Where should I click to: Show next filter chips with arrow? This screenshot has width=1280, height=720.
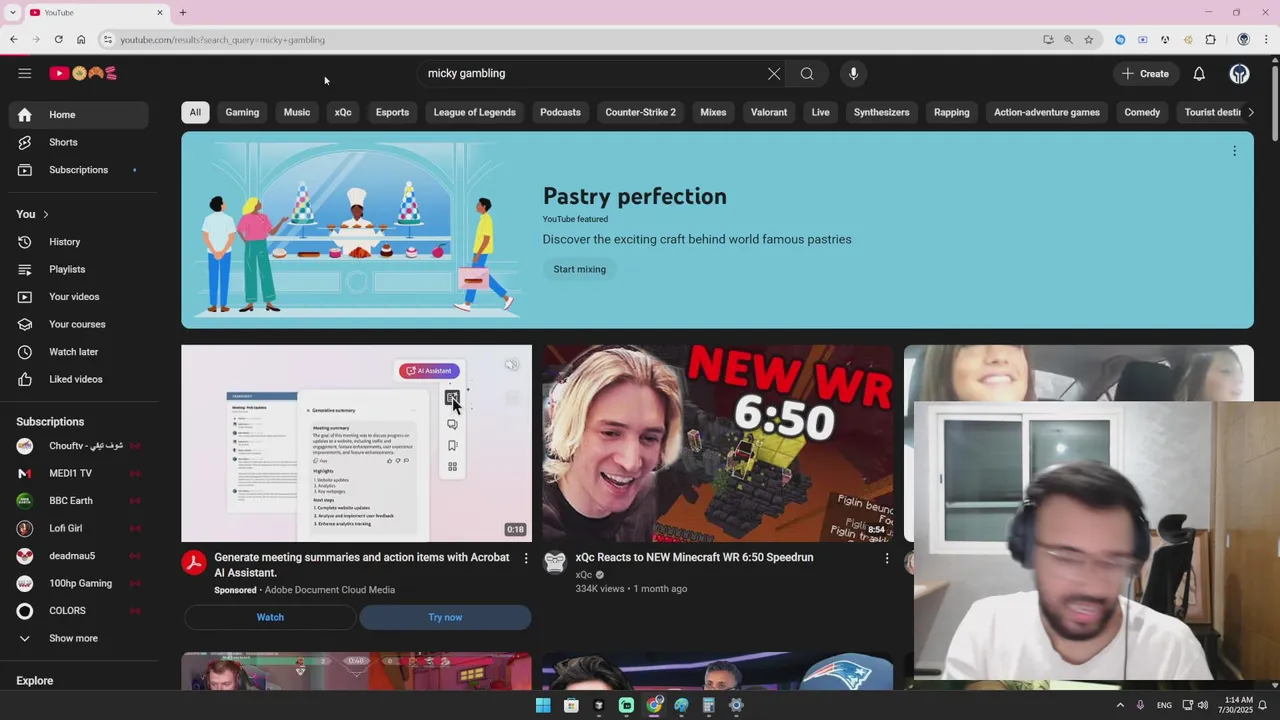(x=1250, y=112)
